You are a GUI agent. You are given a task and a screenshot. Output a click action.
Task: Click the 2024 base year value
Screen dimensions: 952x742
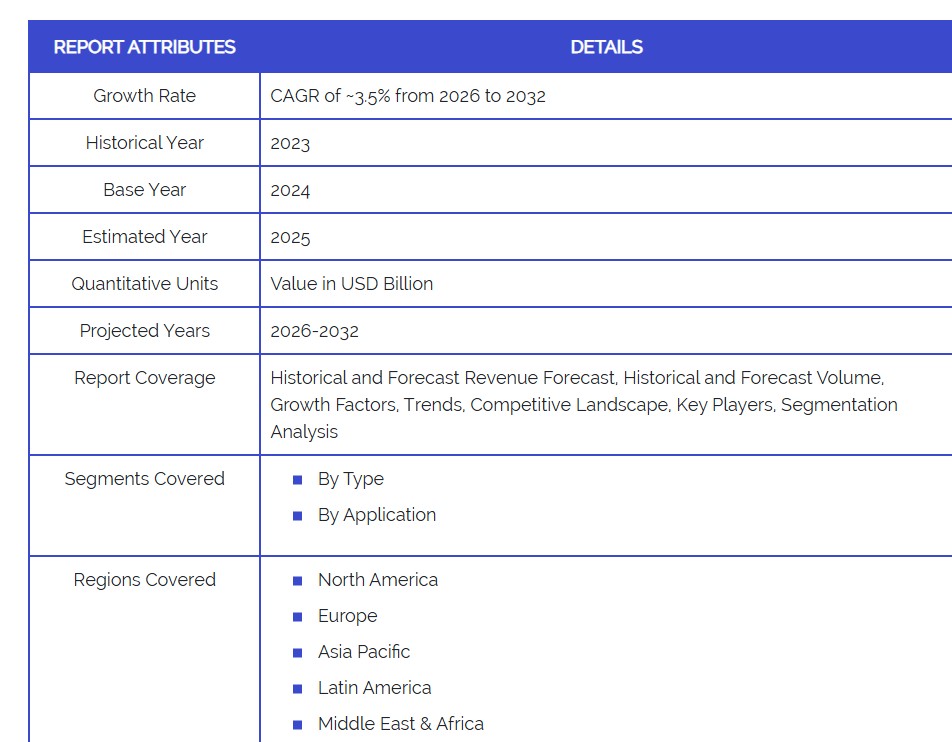pyautogui.click(x=290, y=190)
